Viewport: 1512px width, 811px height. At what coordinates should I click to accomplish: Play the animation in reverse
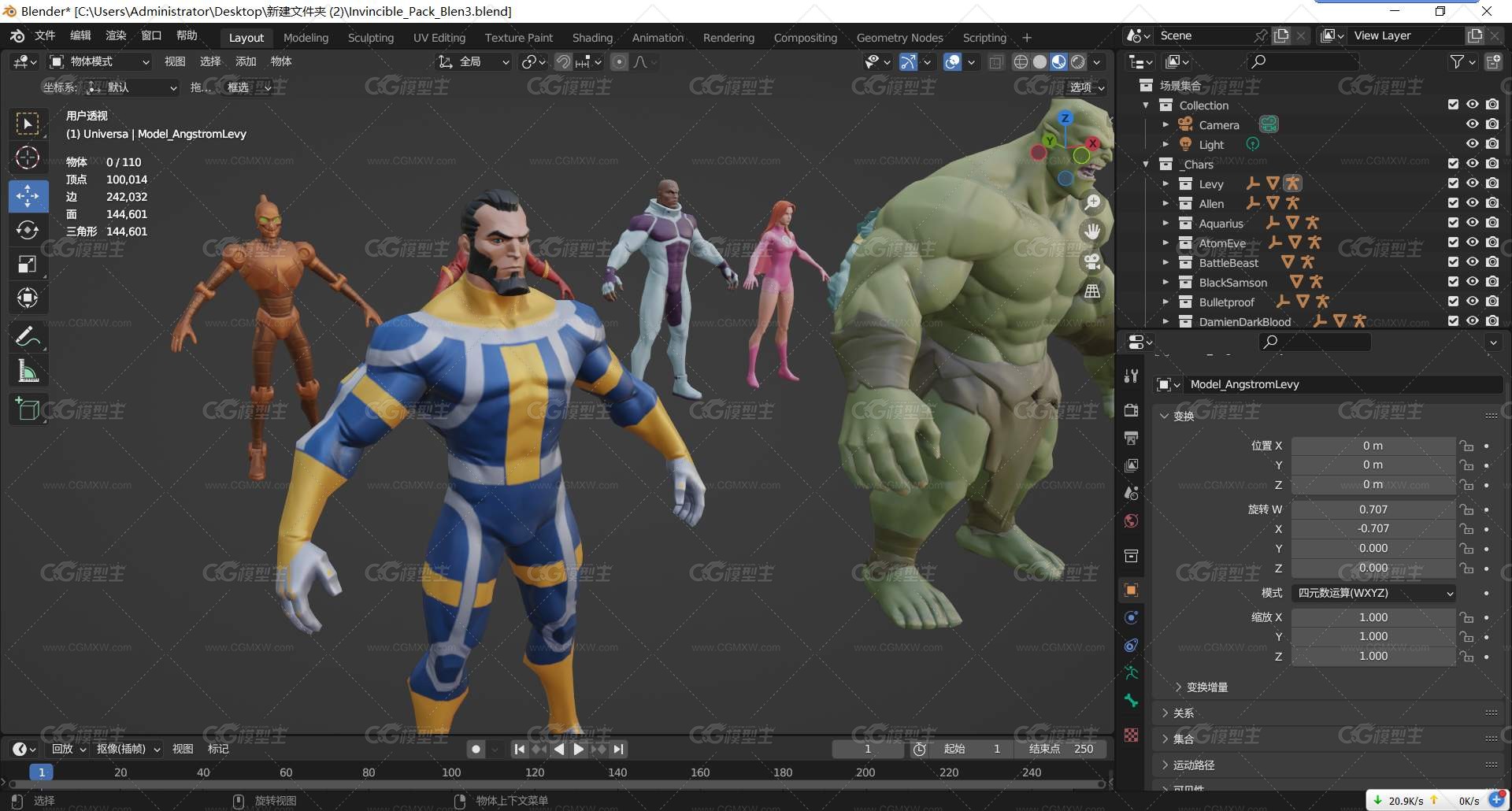559,750
